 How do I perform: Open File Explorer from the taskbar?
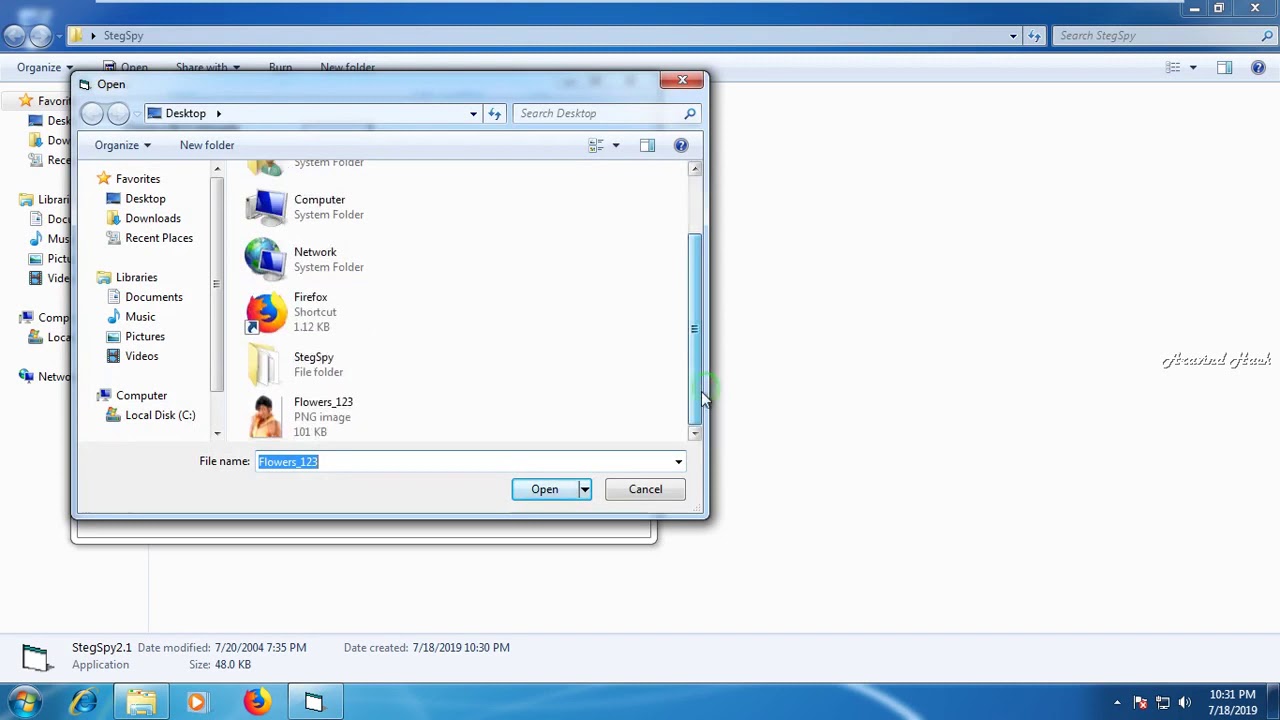pos(141,702)
